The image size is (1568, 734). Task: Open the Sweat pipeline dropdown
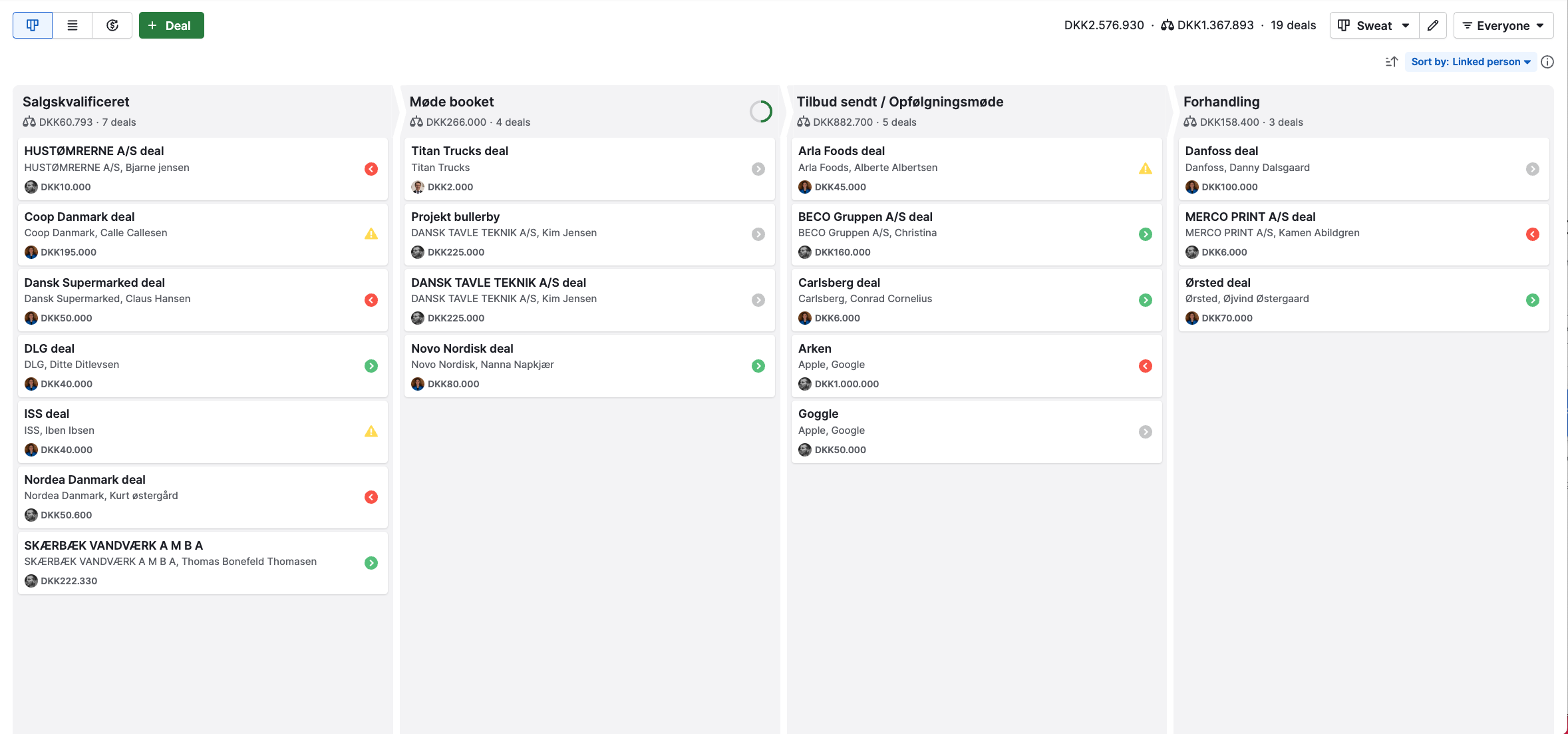[x=1374, y=25]
